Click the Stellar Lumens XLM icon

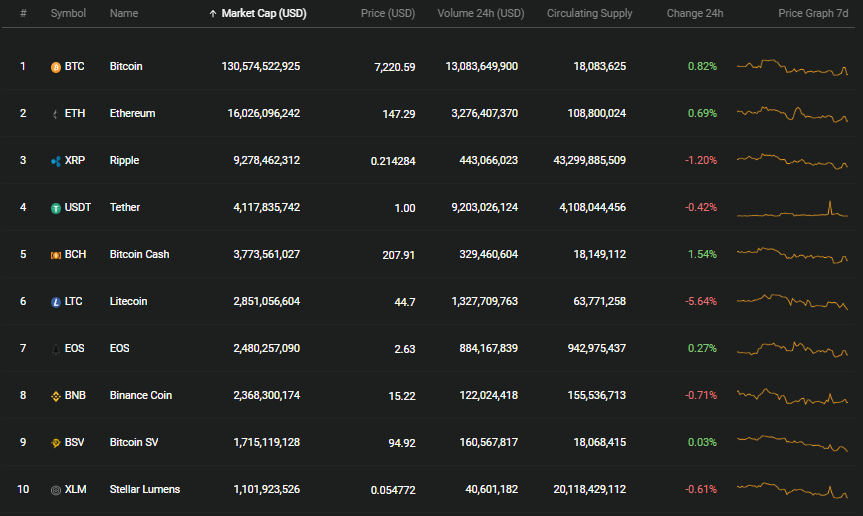[56, 490]
